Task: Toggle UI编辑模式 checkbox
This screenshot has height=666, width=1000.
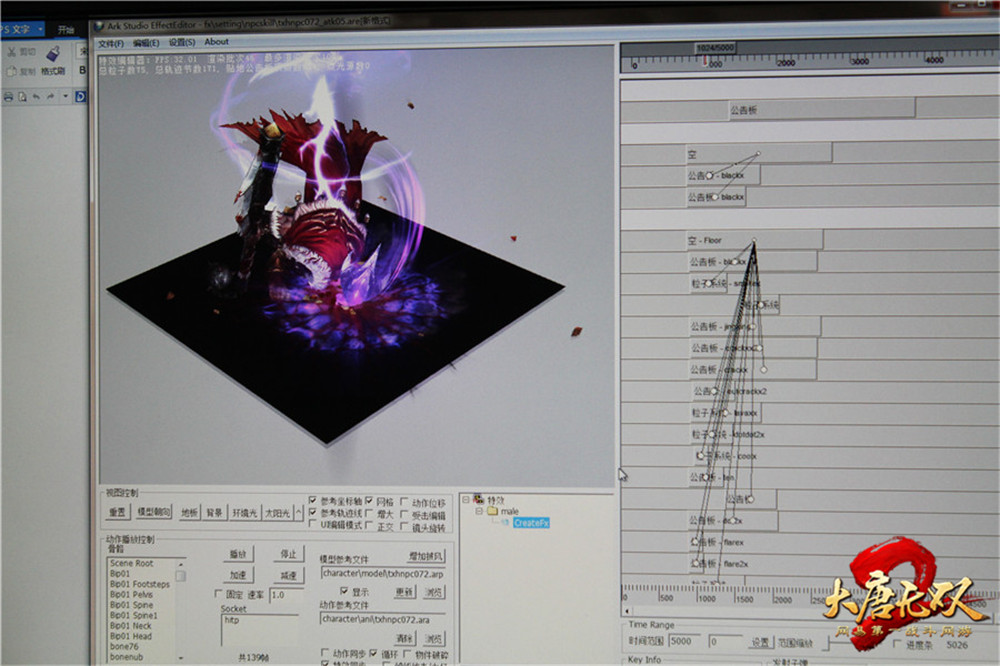Action: click(312, 524)
